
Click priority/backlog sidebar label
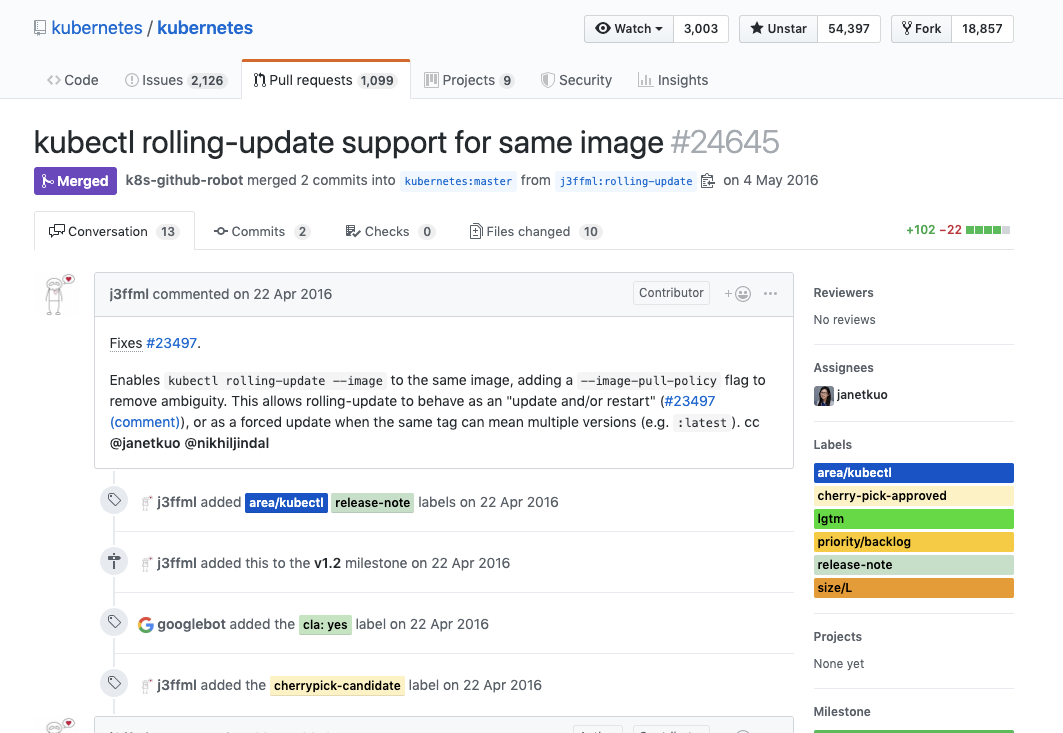click(x=913, y=542)
